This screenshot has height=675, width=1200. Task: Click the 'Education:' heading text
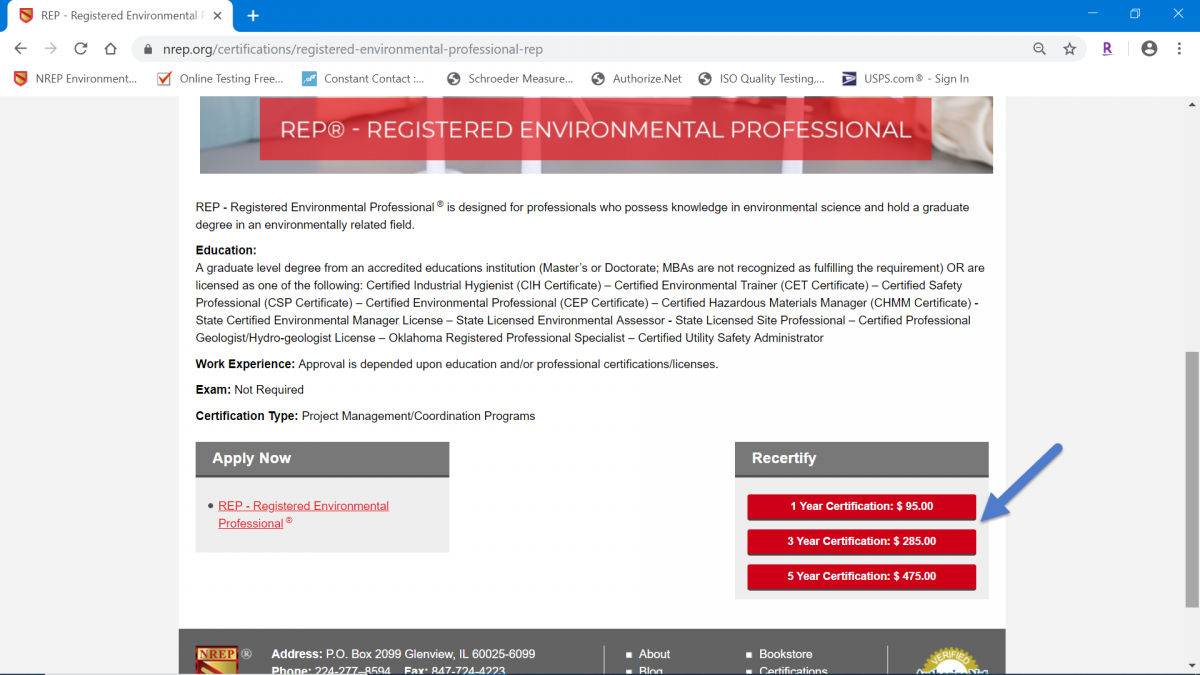tap(226, 250)
